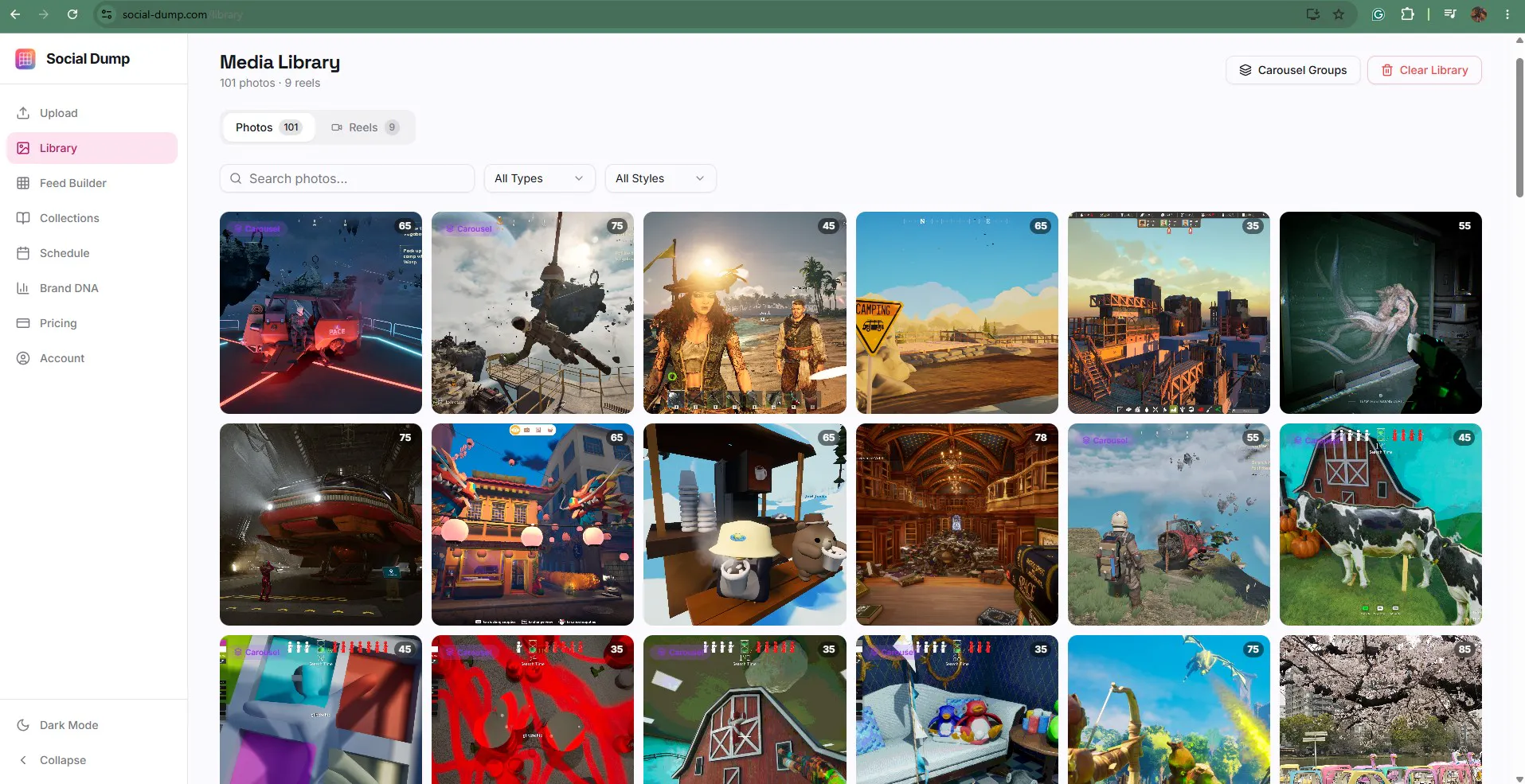Image resolution: width=1525 pixels, height=784 pixels.
Task: Open the shipping container base photo
Action: tap(1169, 313)
